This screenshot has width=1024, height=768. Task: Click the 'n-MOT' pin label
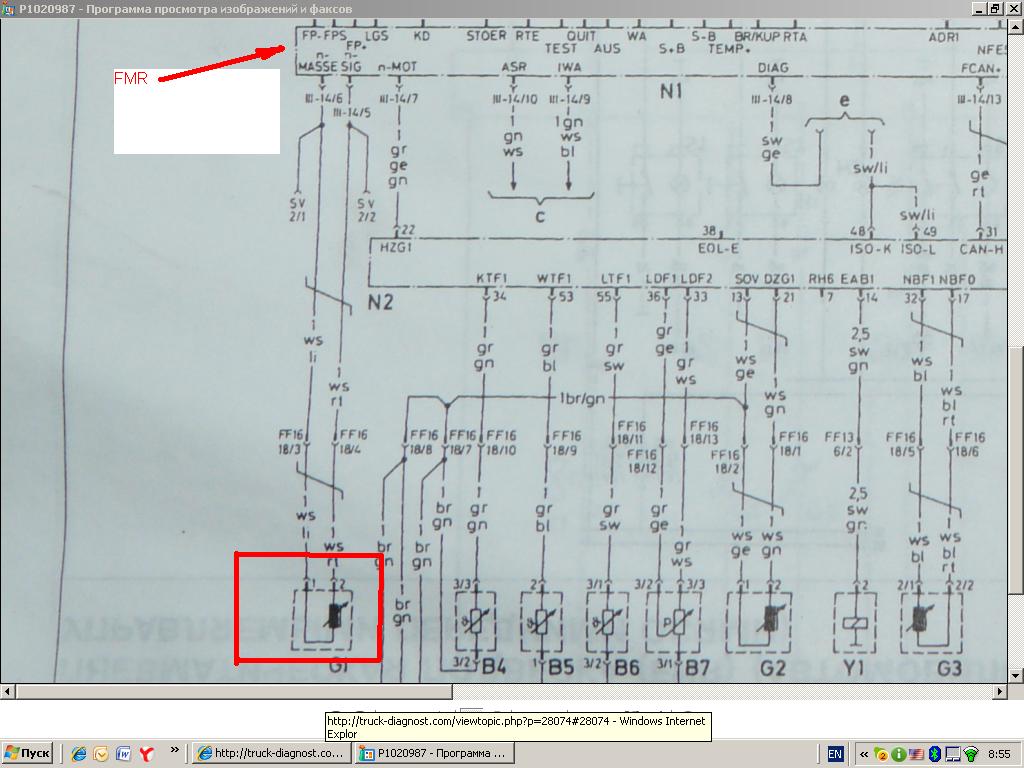coord(397,67)
